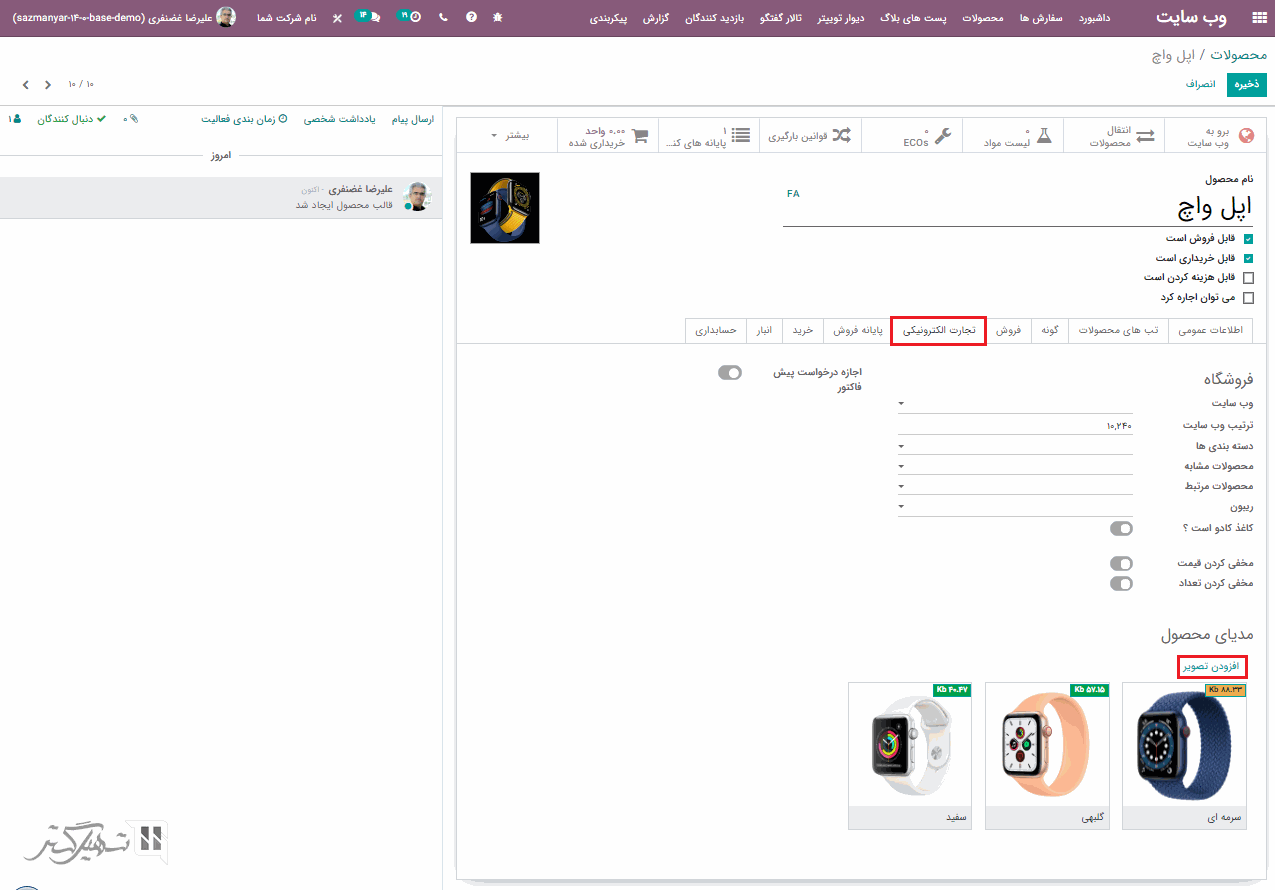Open point of sale list stat button
This screenshot has width=1275, height=890.
(710, 136)
